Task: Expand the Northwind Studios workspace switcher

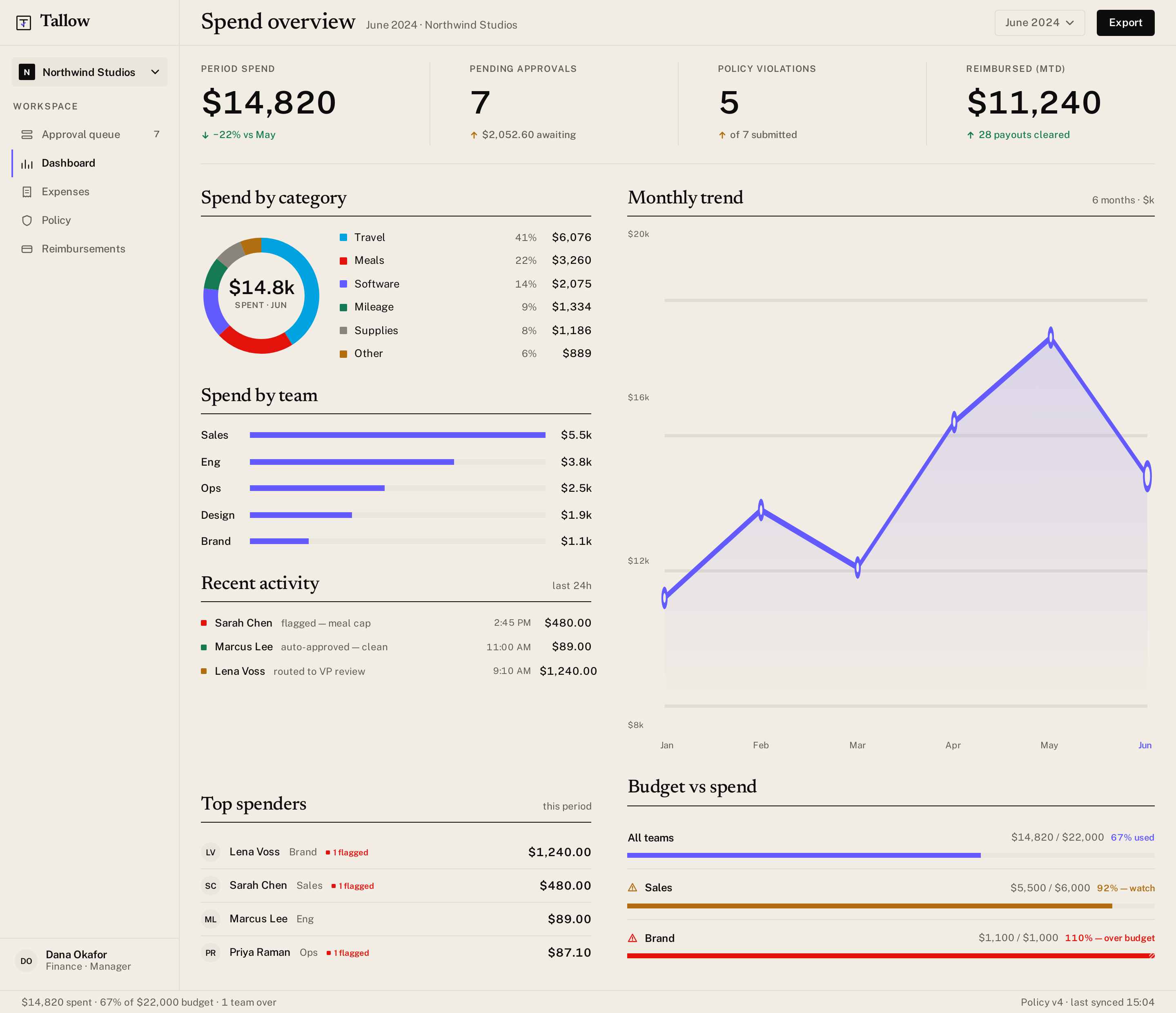Action: pyautogui.click(x=89, y=72)
